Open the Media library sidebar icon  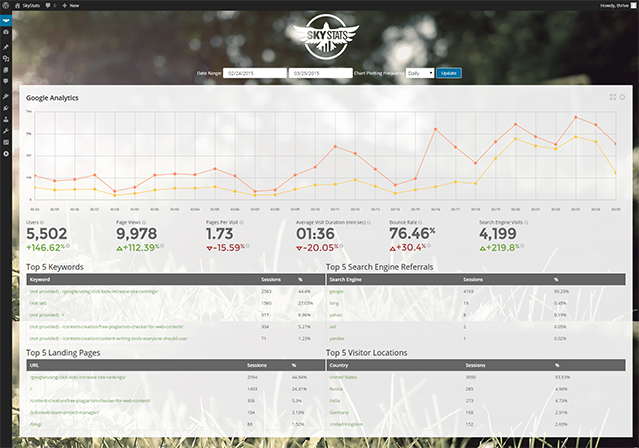point(6,59)
